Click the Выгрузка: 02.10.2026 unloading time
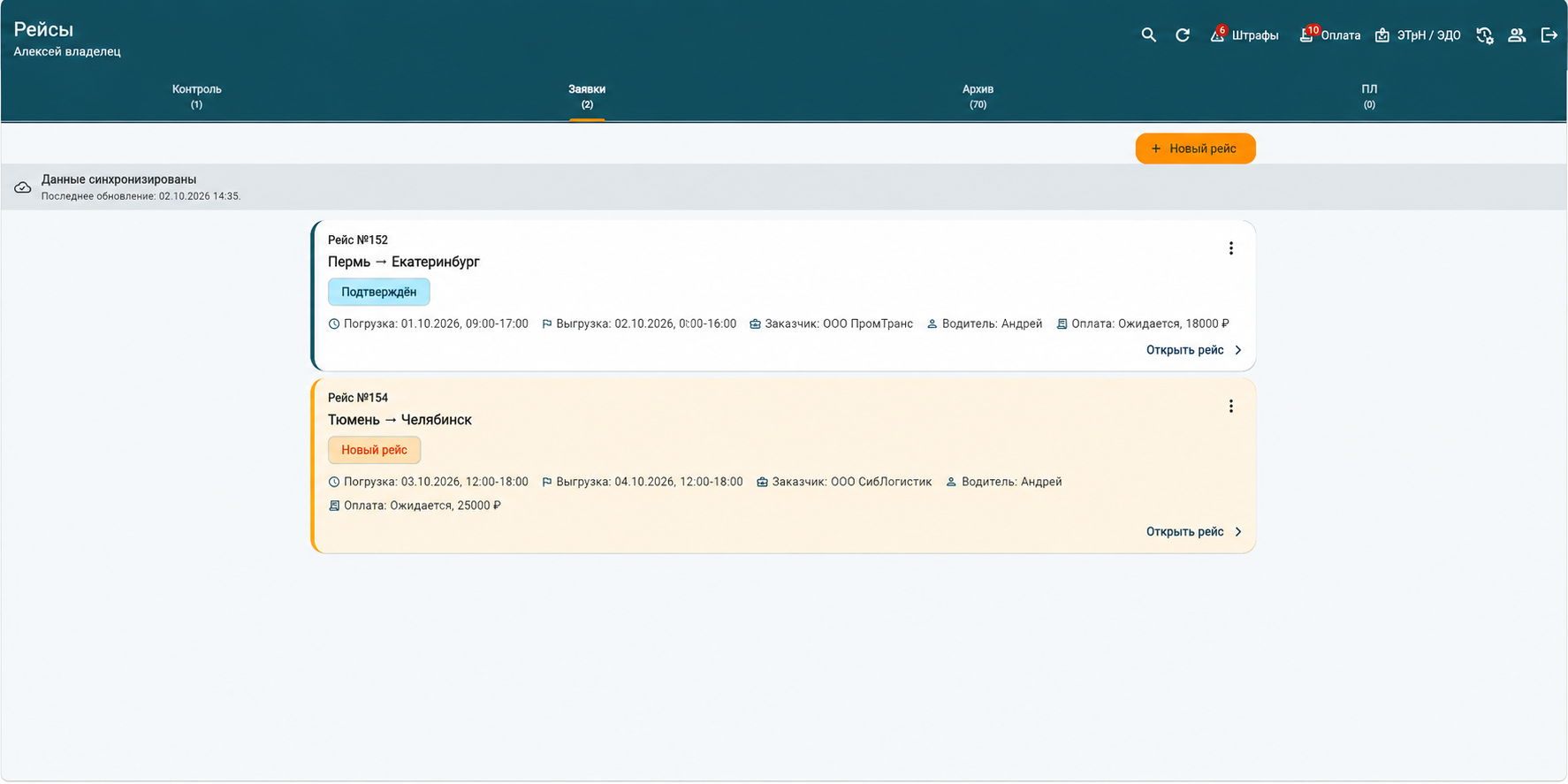Image resolution: width=1568 pixels, height=784 pixels. pos(639,323)
